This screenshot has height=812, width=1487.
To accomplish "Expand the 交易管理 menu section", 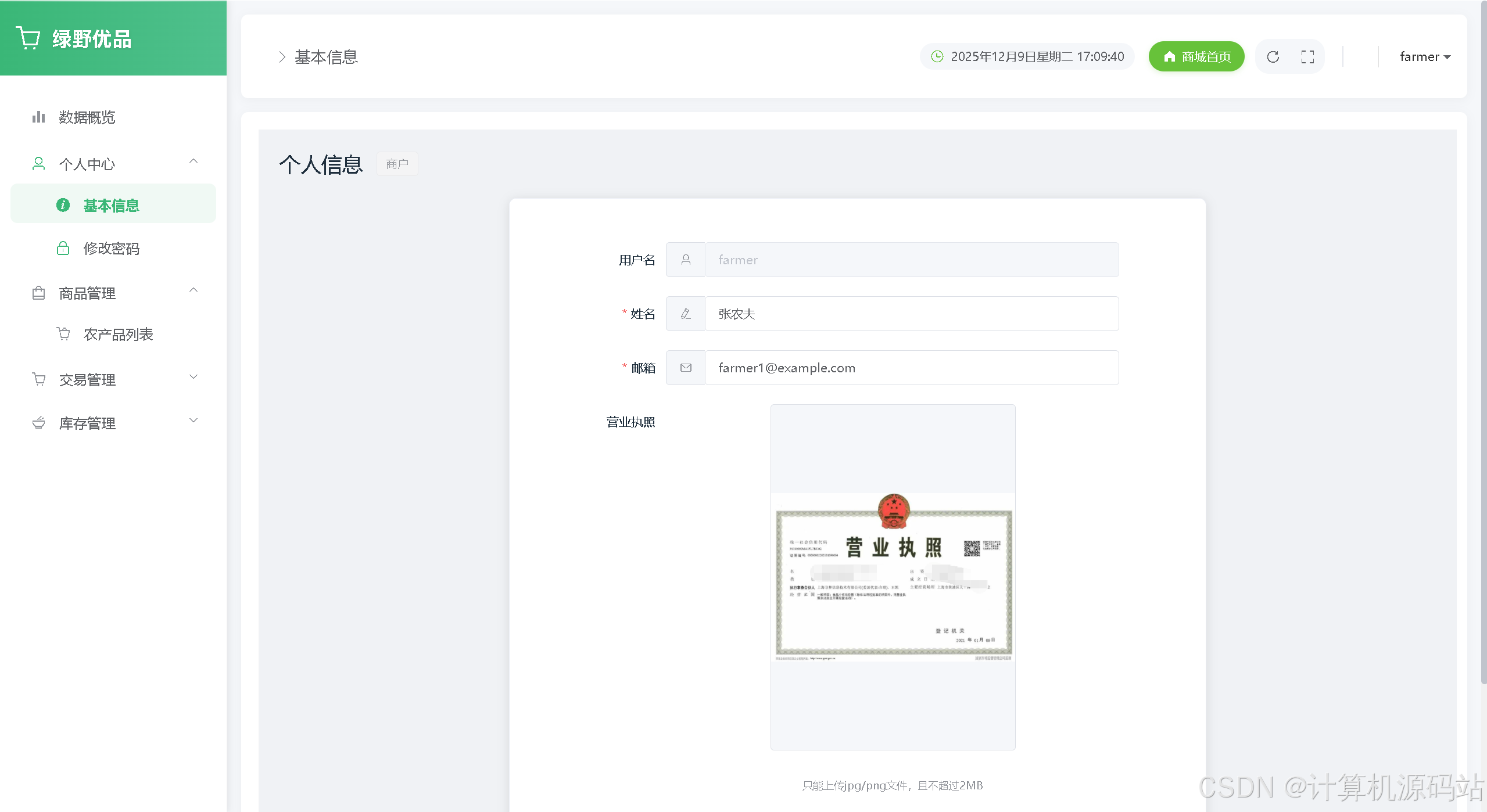I will tap(194, 377).
